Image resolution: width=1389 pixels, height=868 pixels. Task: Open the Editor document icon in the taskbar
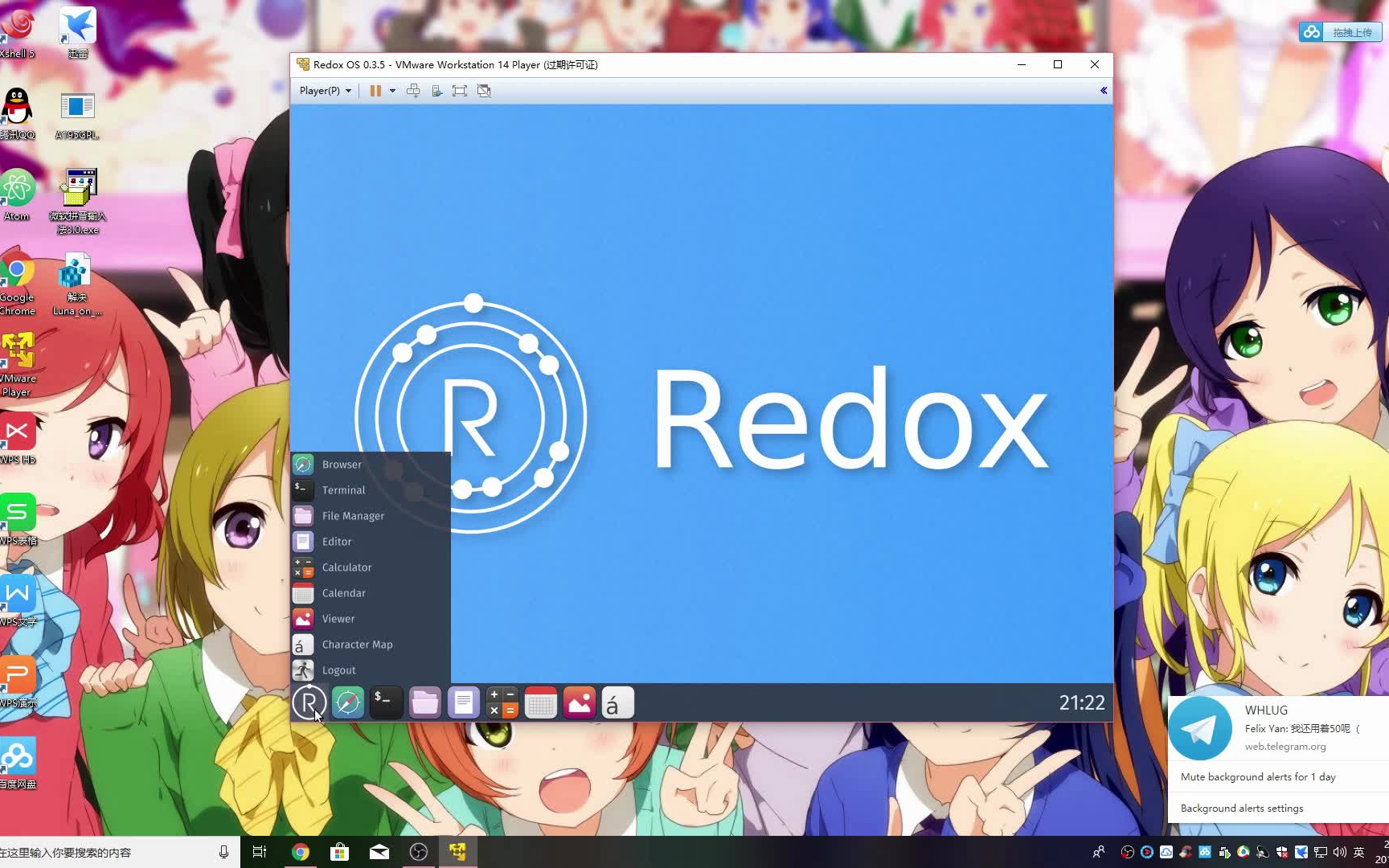pyautogui.click(x=464, y=702)
